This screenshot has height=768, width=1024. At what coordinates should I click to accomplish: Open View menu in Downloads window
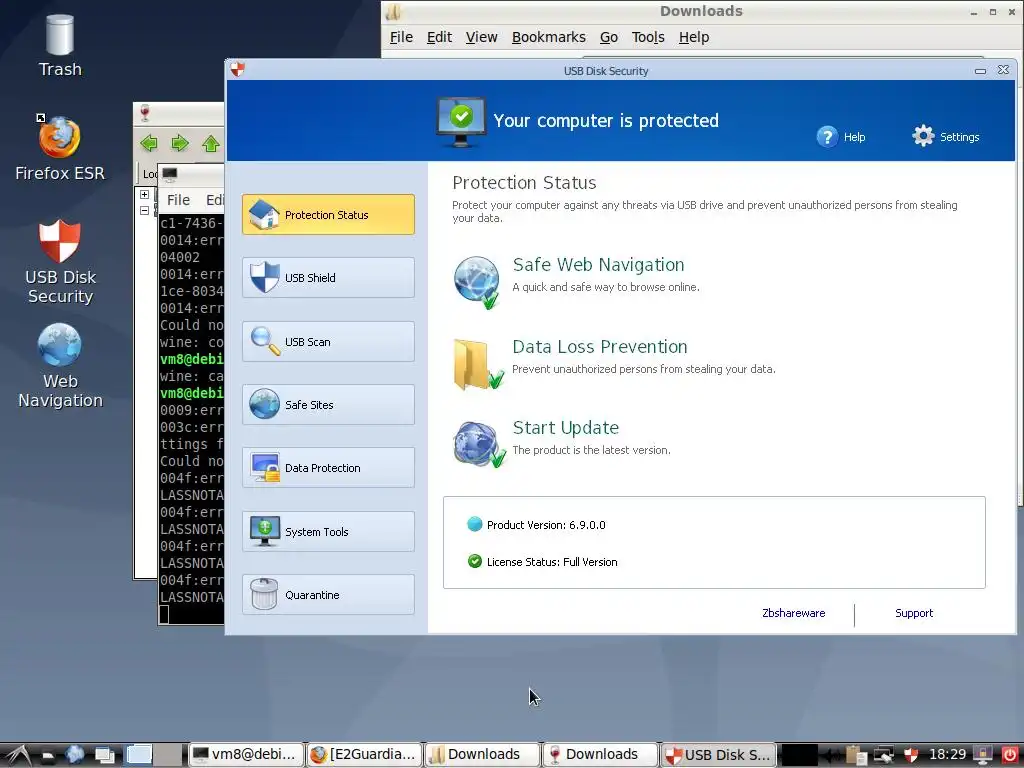coord(481,37)
